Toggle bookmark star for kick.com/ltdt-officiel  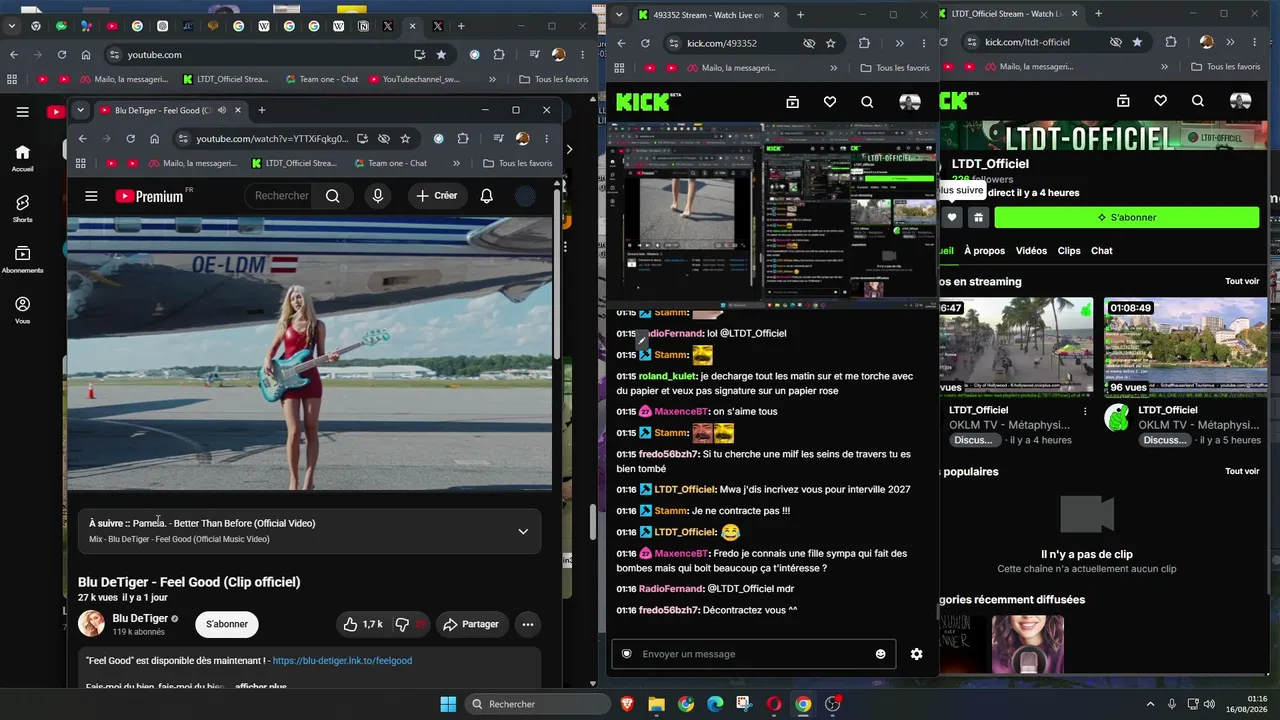[1137, 42]
